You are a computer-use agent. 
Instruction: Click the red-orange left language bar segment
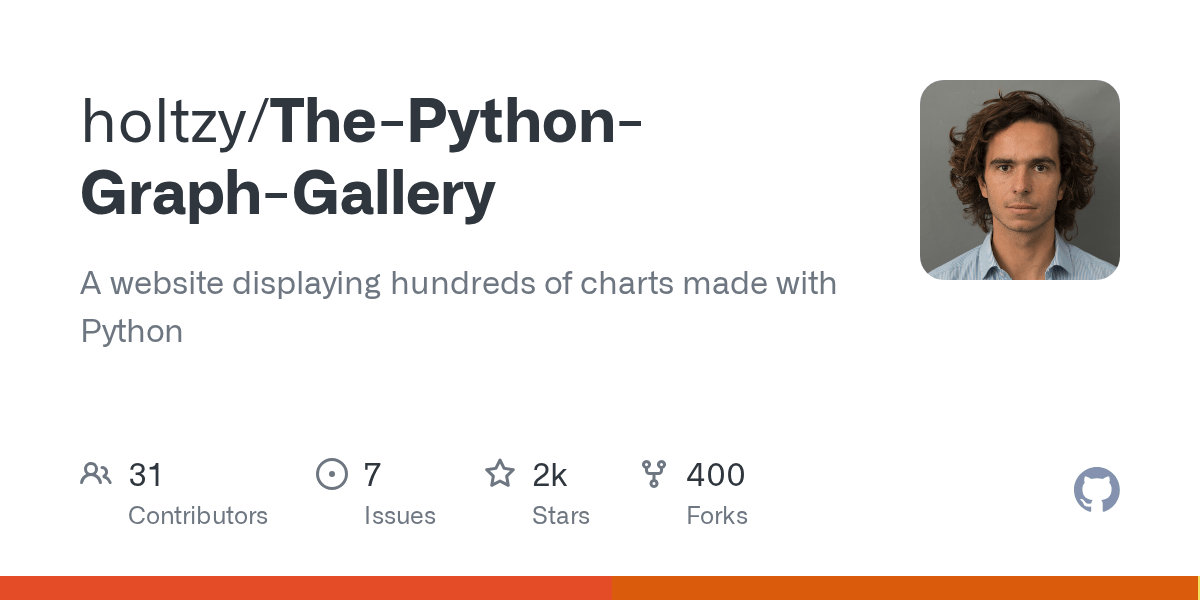[x=305, y=588]
